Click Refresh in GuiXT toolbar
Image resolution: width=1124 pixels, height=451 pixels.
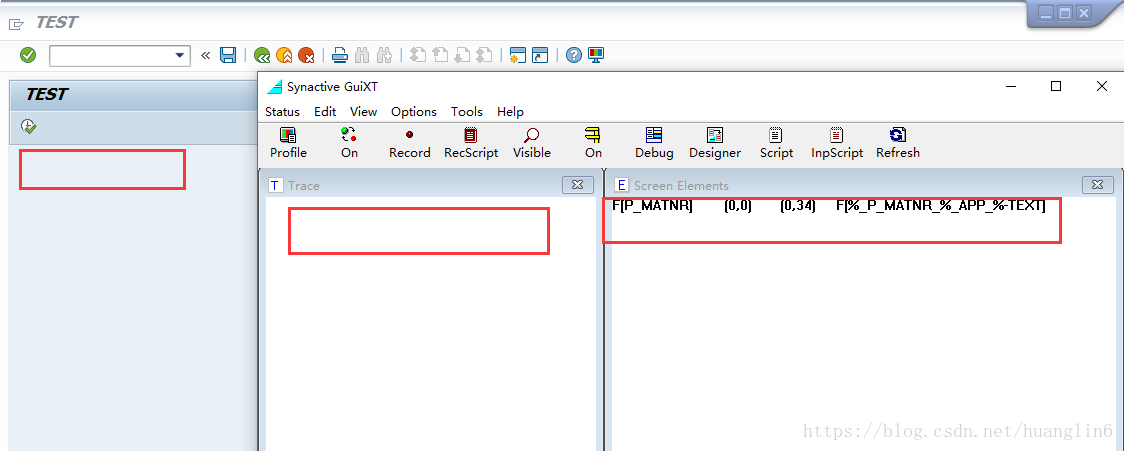tap(897, 143)
